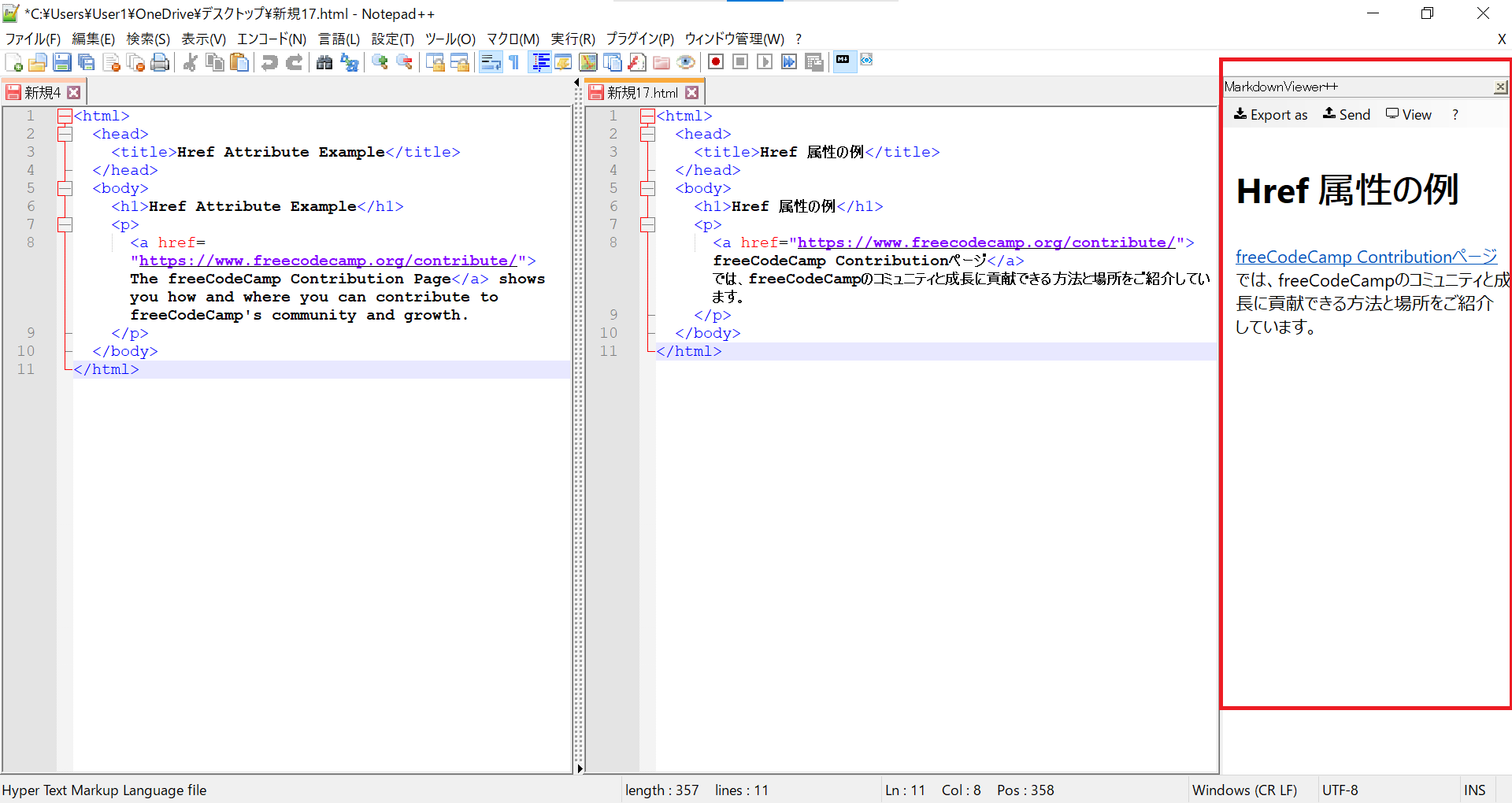1512x803 pixels.
Task: Close the 新規17.html tab
Action: click(692, 93)
